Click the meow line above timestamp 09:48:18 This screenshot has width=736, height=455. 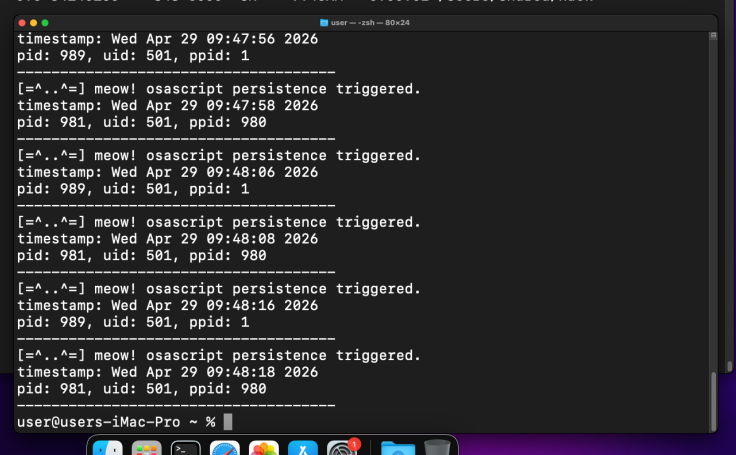point(219,356)
